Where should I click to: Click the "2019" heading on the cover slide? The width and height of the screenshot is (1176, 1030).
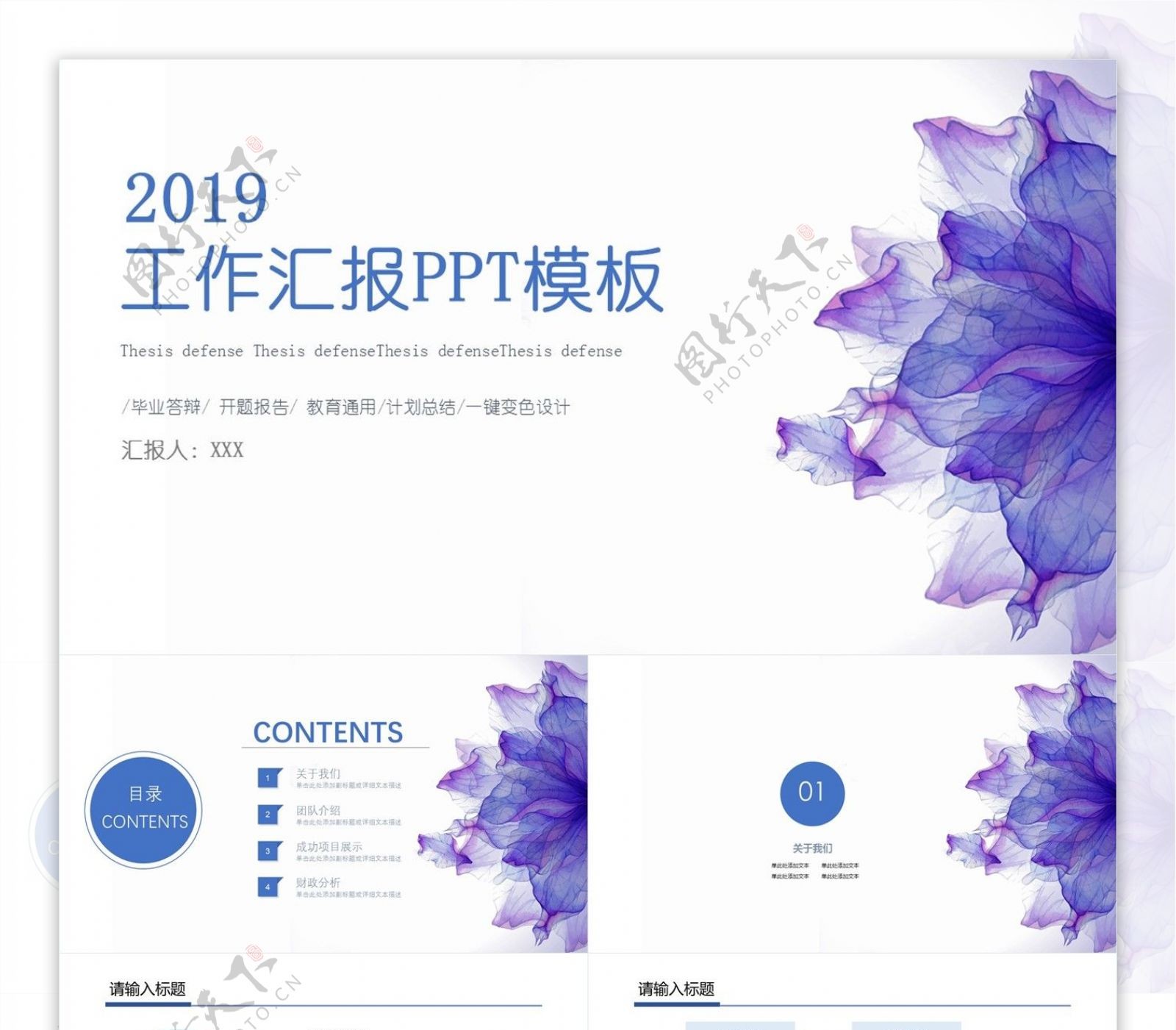pyautogui.click(x=196, y=197)
